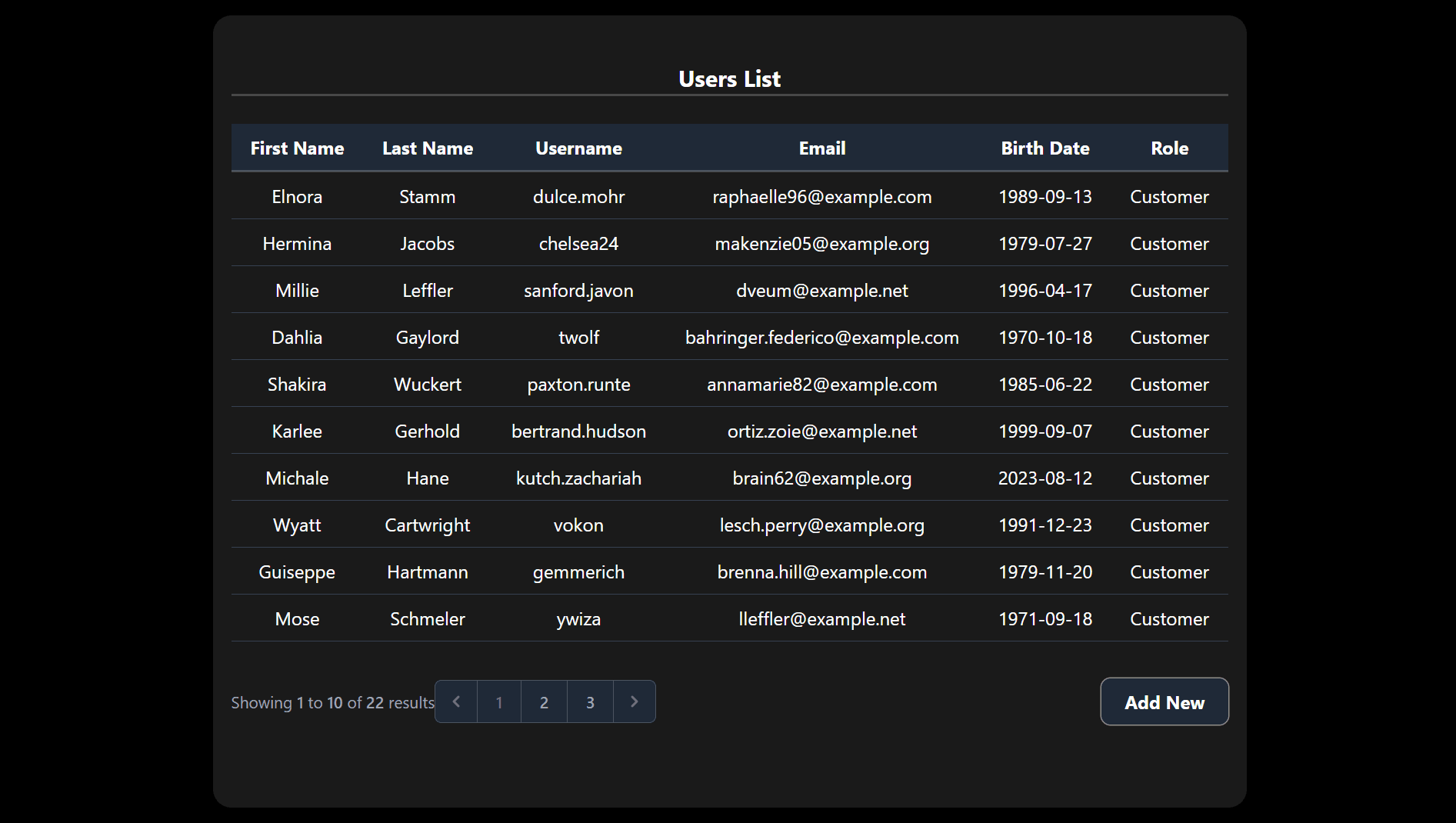
Task: Select last name Wuckert
Action: [x=428, y=385]
